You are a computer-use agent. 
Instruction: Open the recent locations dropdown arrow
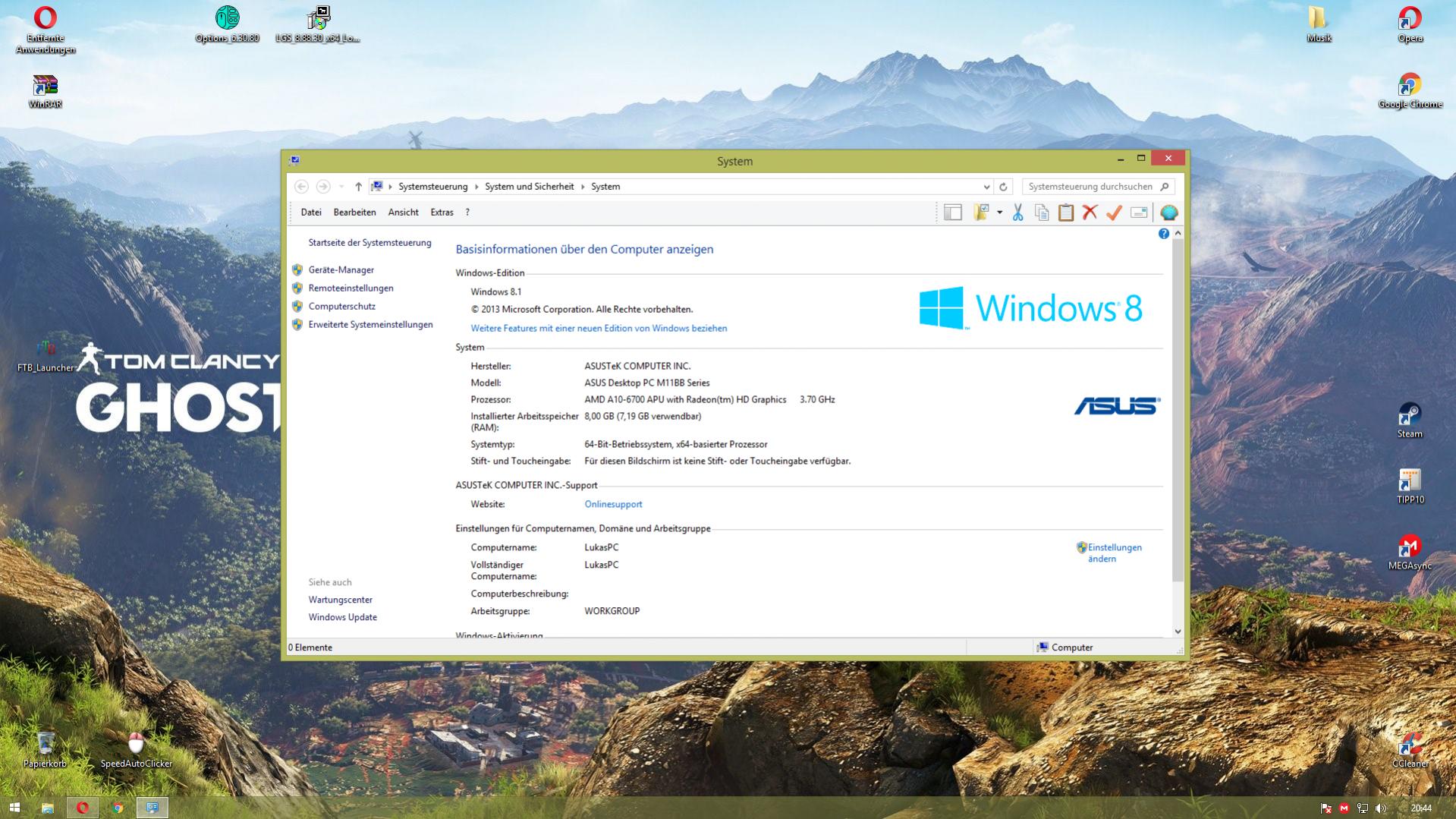pyautogui.click(x=341, y=187)
